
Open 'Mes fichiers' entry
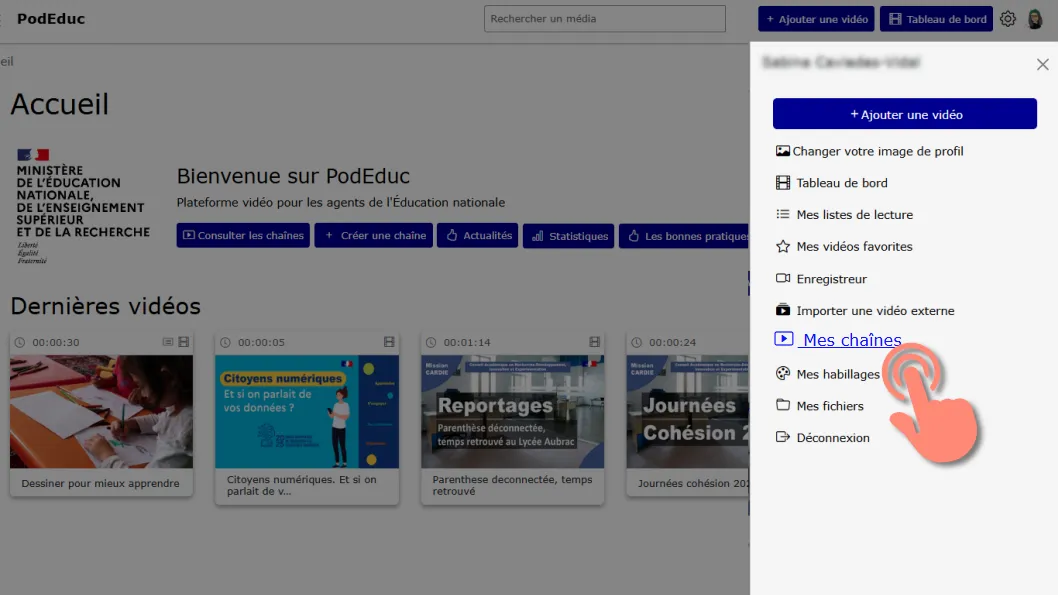[x=830, y=405]
